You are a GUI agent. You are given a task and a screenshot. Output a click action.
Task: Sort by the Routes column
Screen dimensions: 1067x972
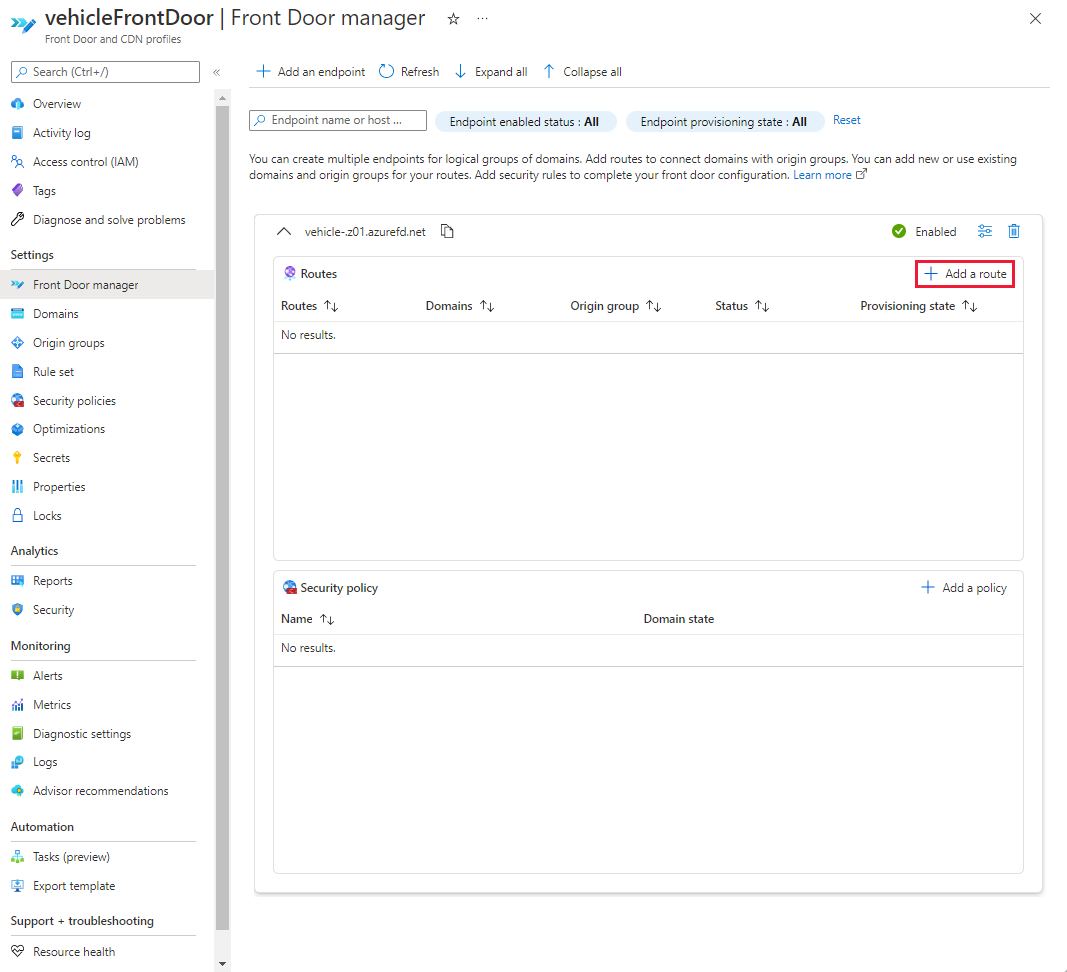(310, 306)
